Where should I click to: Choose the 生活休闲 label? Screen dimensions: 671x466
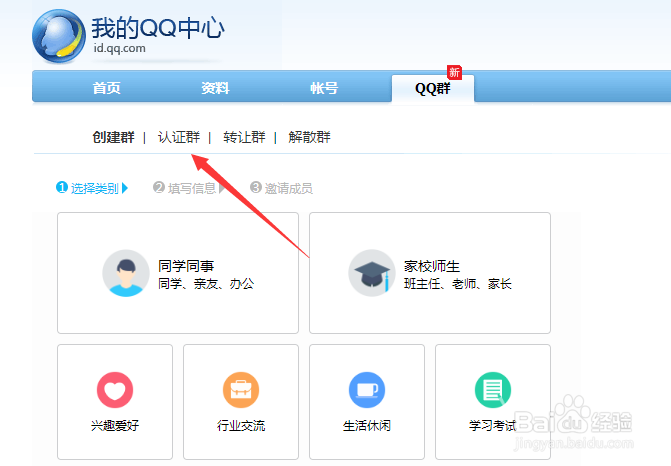click(x=367, y=425)
